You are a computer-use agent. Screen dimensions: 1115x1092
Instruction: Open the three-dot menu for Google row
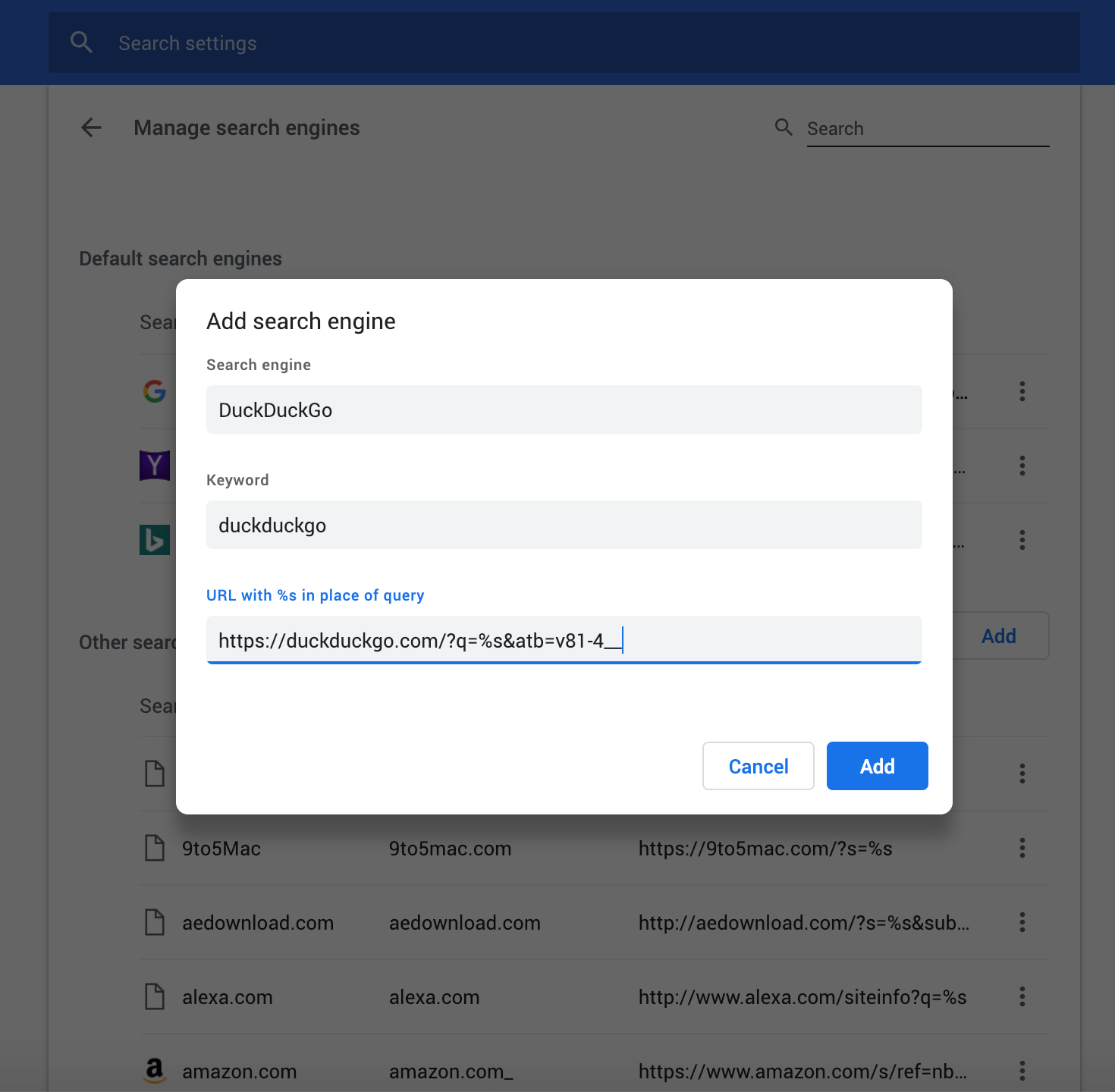(1022, 391)
